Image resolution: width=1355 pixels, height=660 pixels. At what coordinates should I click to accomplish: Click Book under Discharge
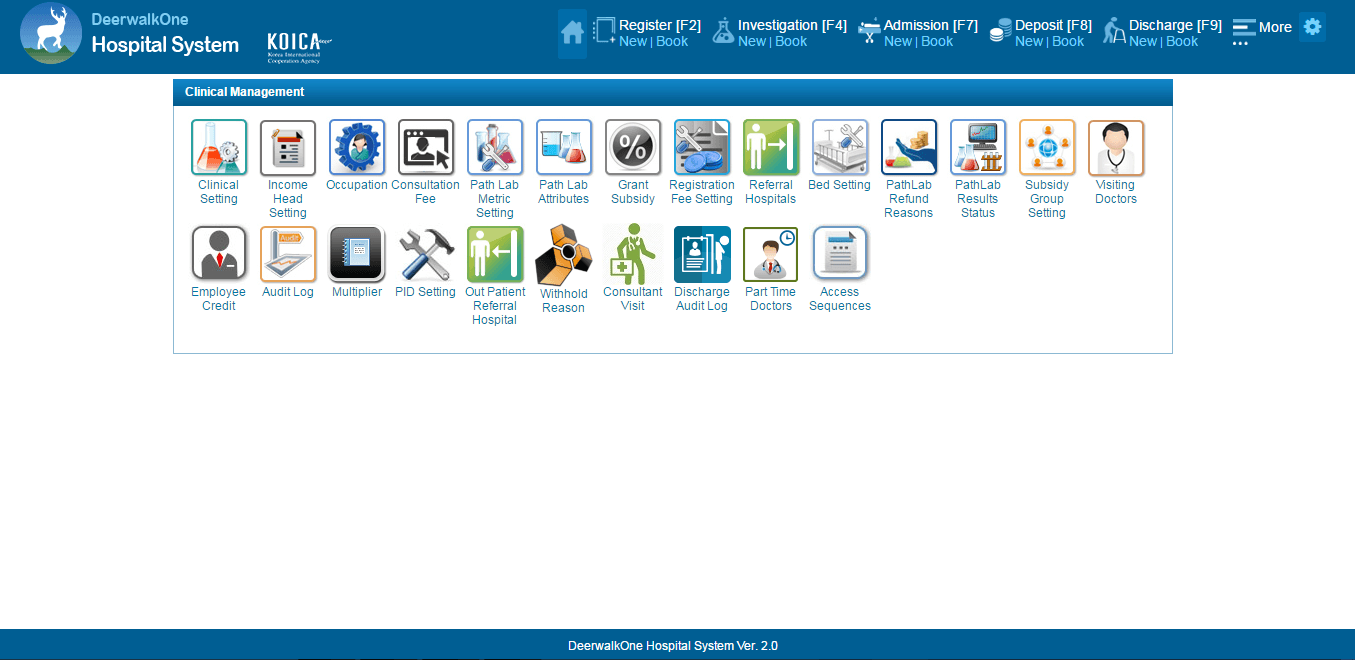[1182, 42]
